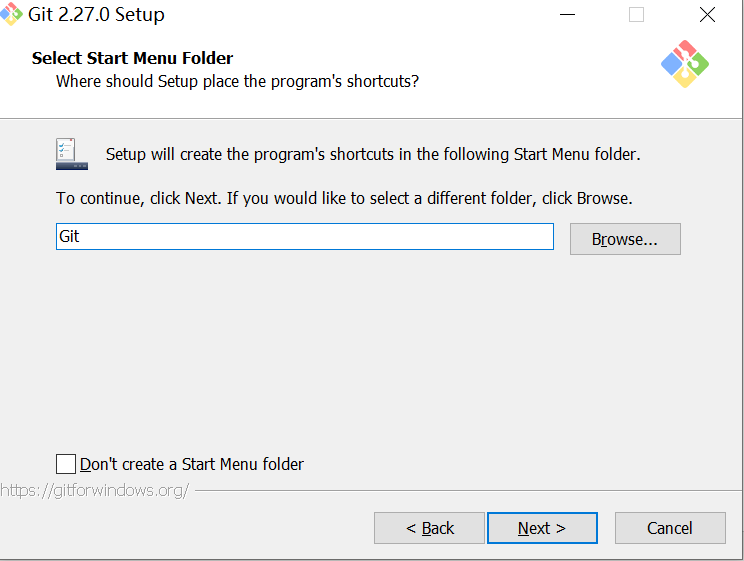
Task: Focus the Start Menu folder name field
Action: click(x=304, y=237)
